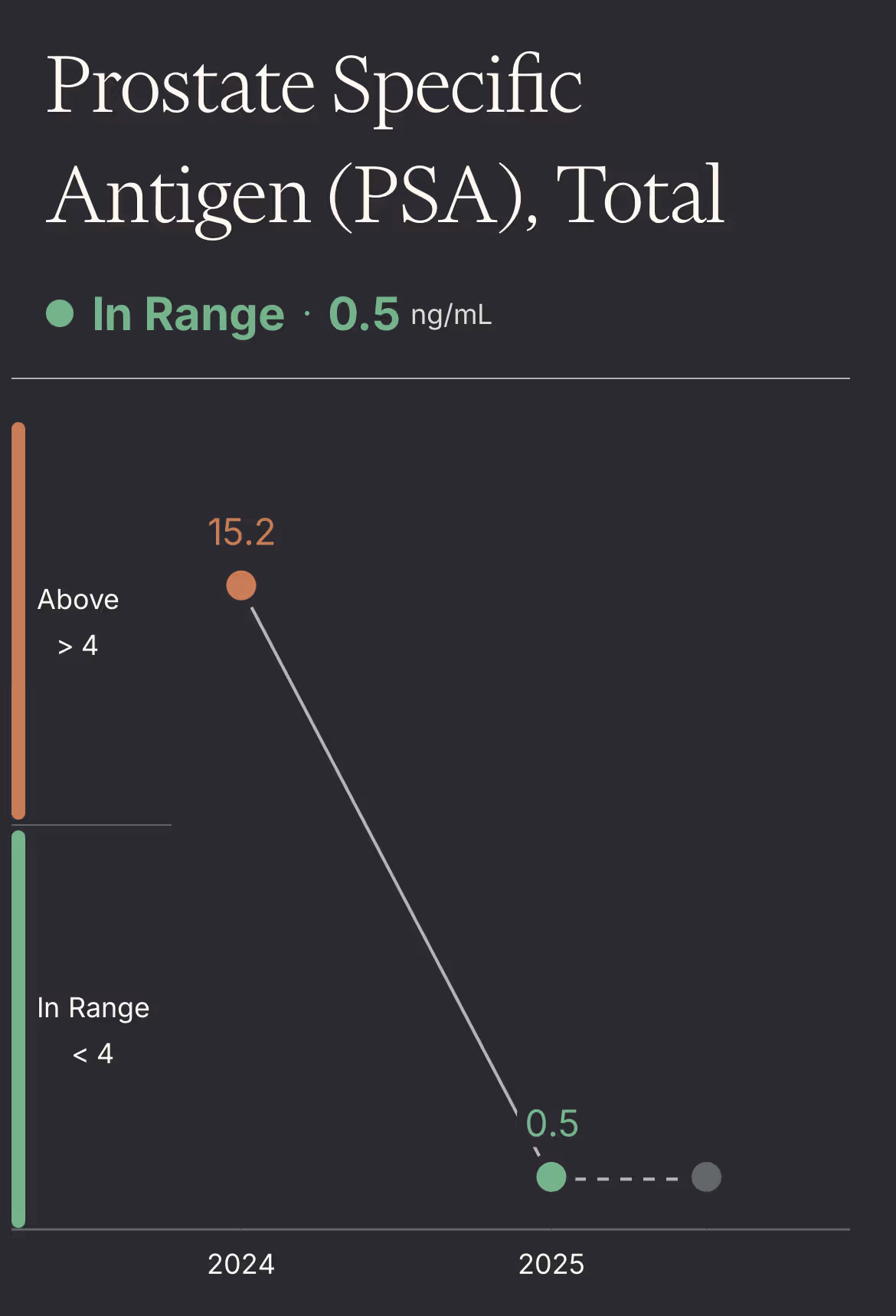Click the green 2025 data point
The width and height of the screenshot is (896, 1316).
point(551,1177)
